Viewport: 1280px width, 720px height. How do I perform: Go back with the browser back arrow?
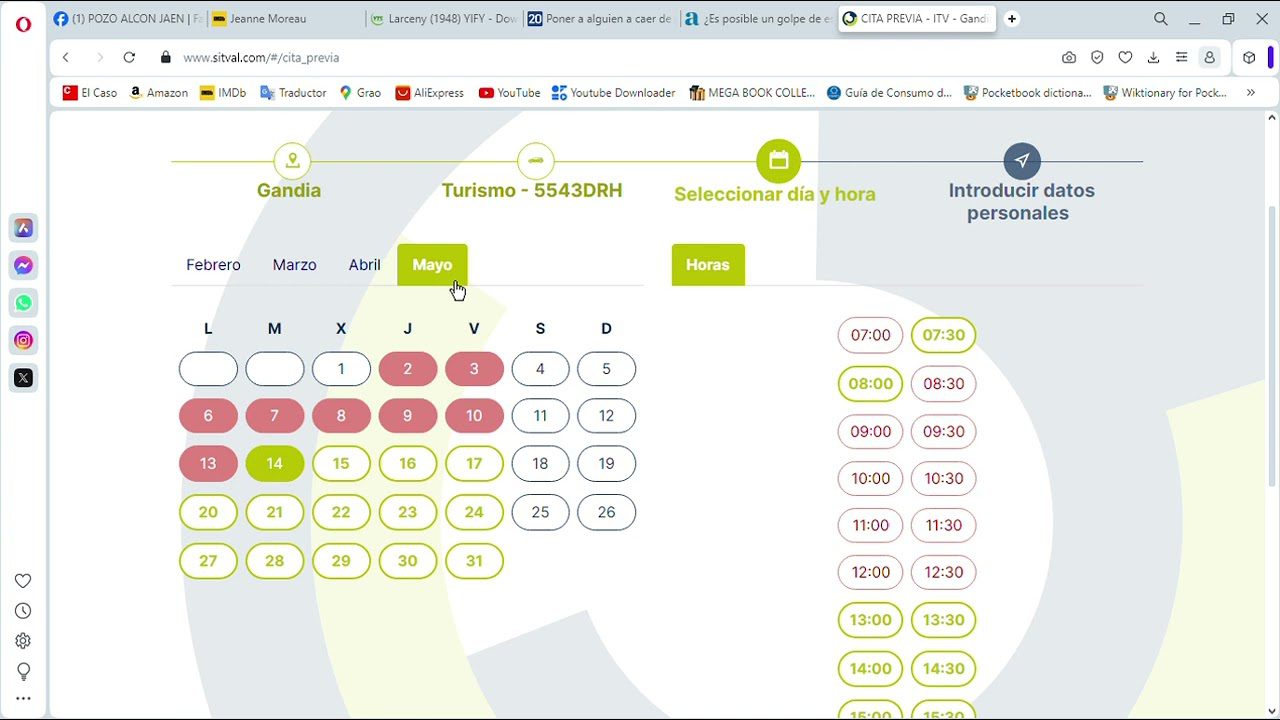pos(66,58)
